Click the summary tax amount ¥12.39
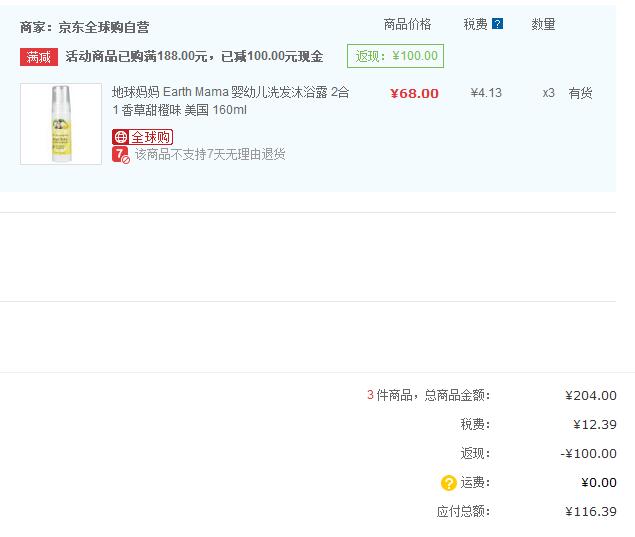Viewport: 635px width, 537px height. (x=595, y=424)
